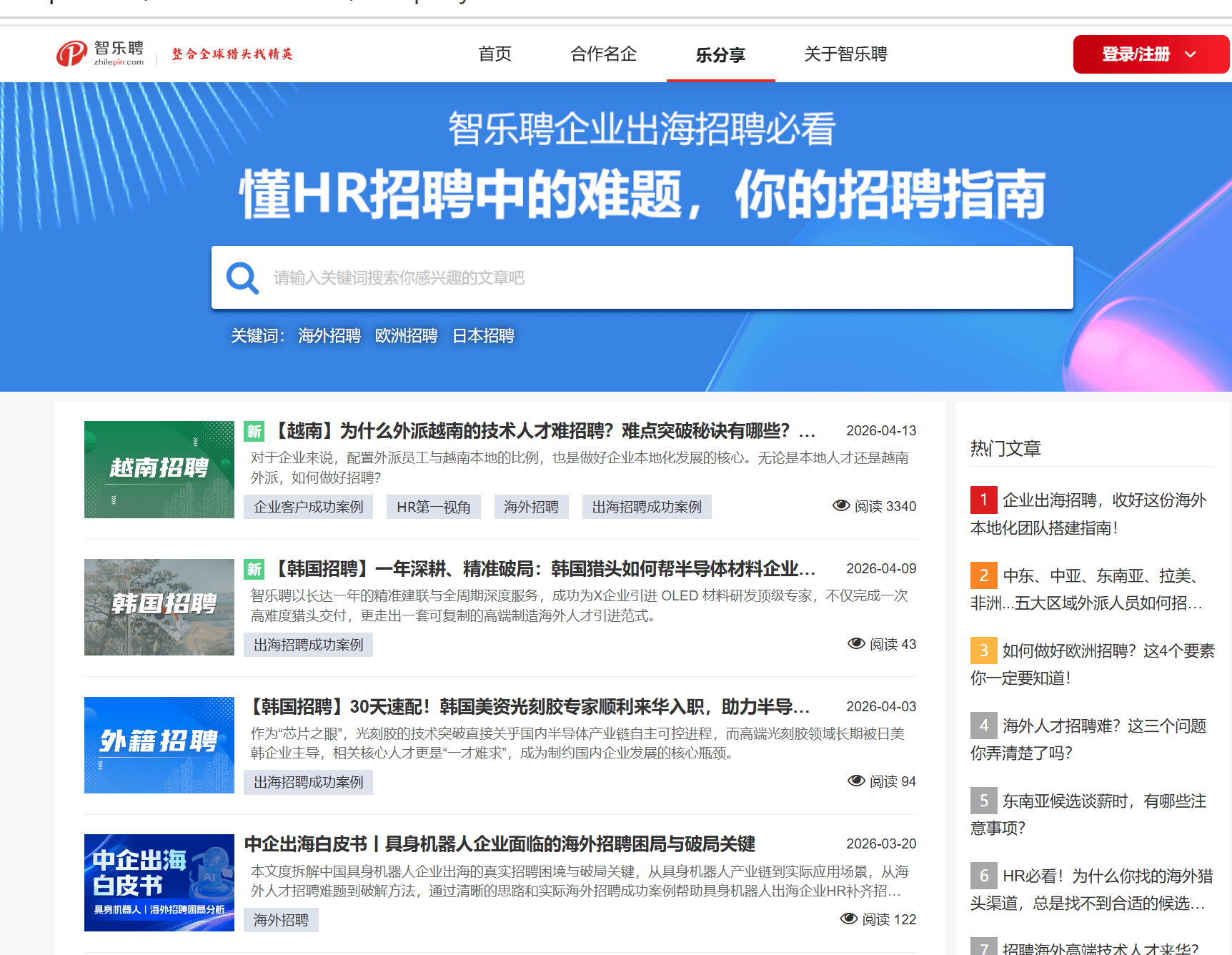Expand the 登录/注册 dropdown arrow
1232x955 pixels.
[x=1191, y=54]
